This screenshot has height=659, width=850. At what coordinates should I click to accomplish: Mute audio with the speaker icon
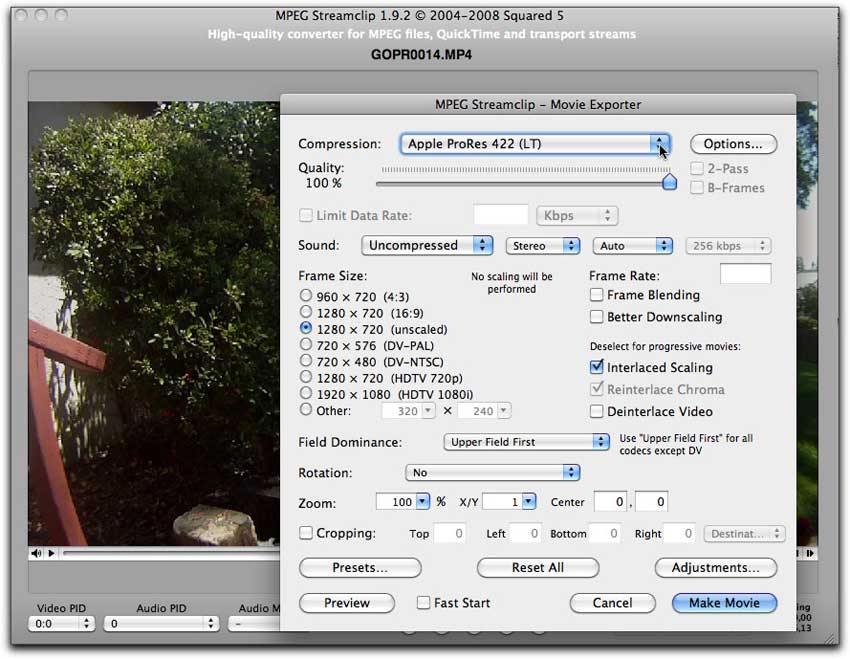click(x=36, y=553)
